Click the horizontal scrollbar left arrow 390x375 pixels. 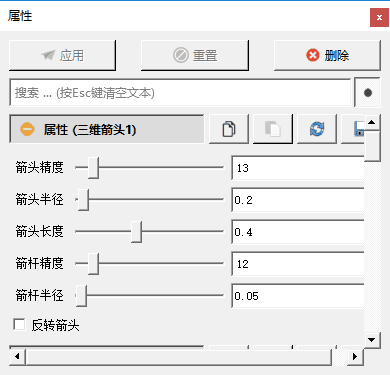17,357
